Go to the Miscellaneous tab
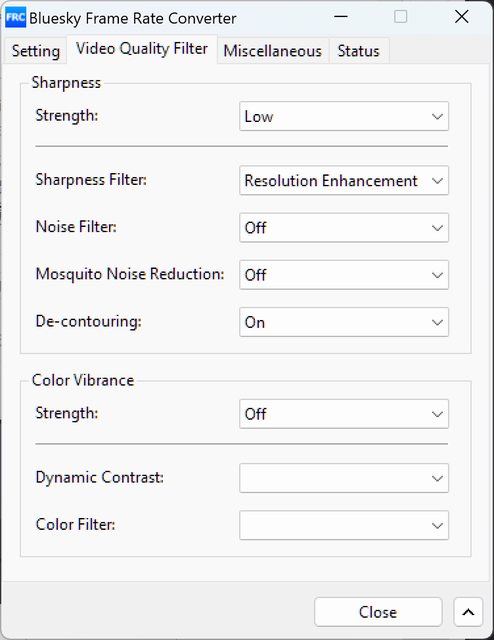The width and height of the screenshot is (494, 640). click(273, 51)
